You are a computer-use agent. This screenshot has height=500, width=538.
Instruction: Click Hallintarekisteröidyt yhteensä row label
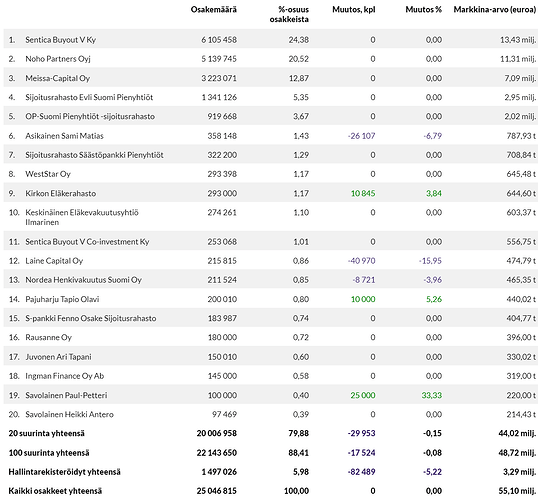pos(65,472)
